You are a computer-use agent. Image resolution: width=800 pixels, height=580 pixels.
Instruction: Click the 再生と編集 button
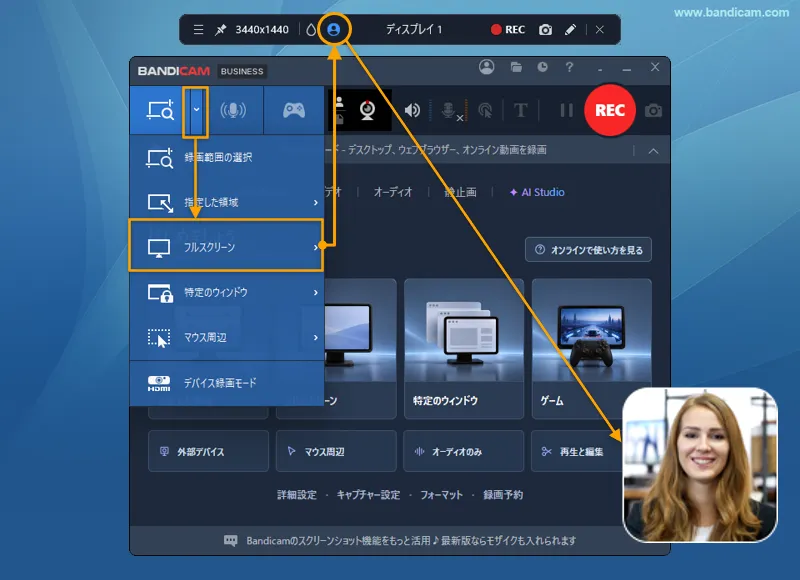tap(577, 451)
